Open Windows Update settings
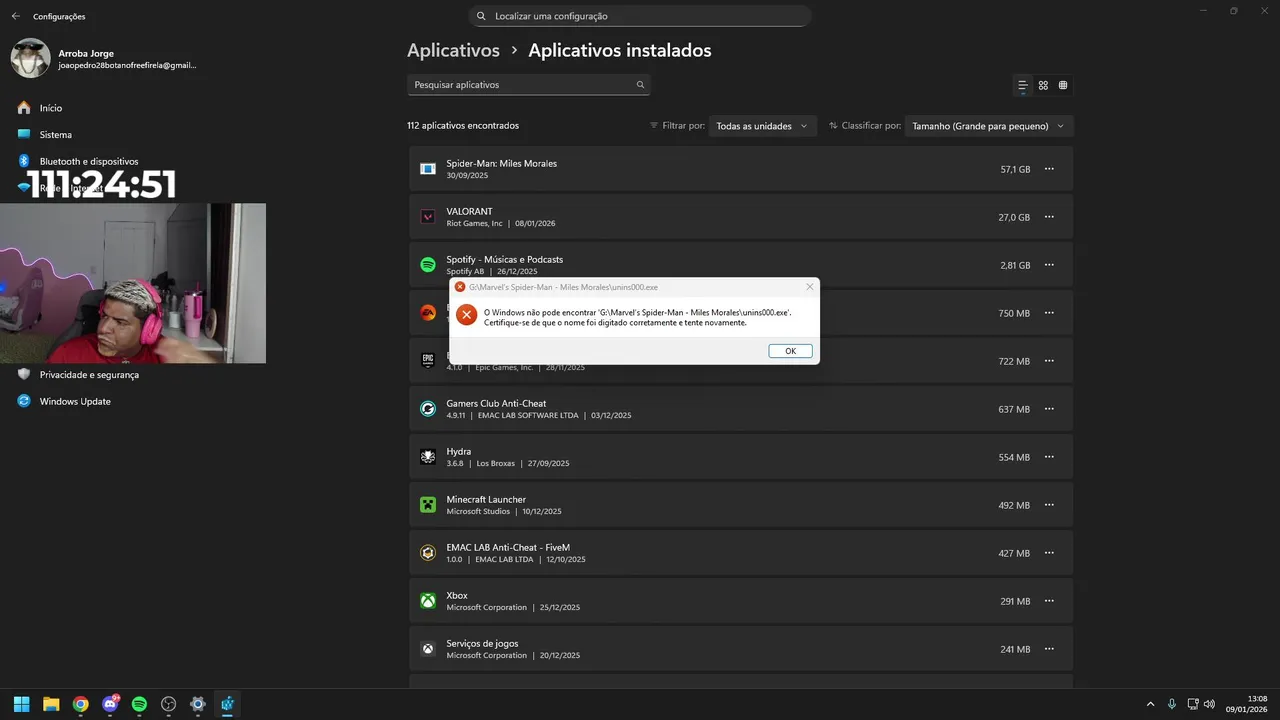Screen dimensions: 1280x720 (74, 402)
